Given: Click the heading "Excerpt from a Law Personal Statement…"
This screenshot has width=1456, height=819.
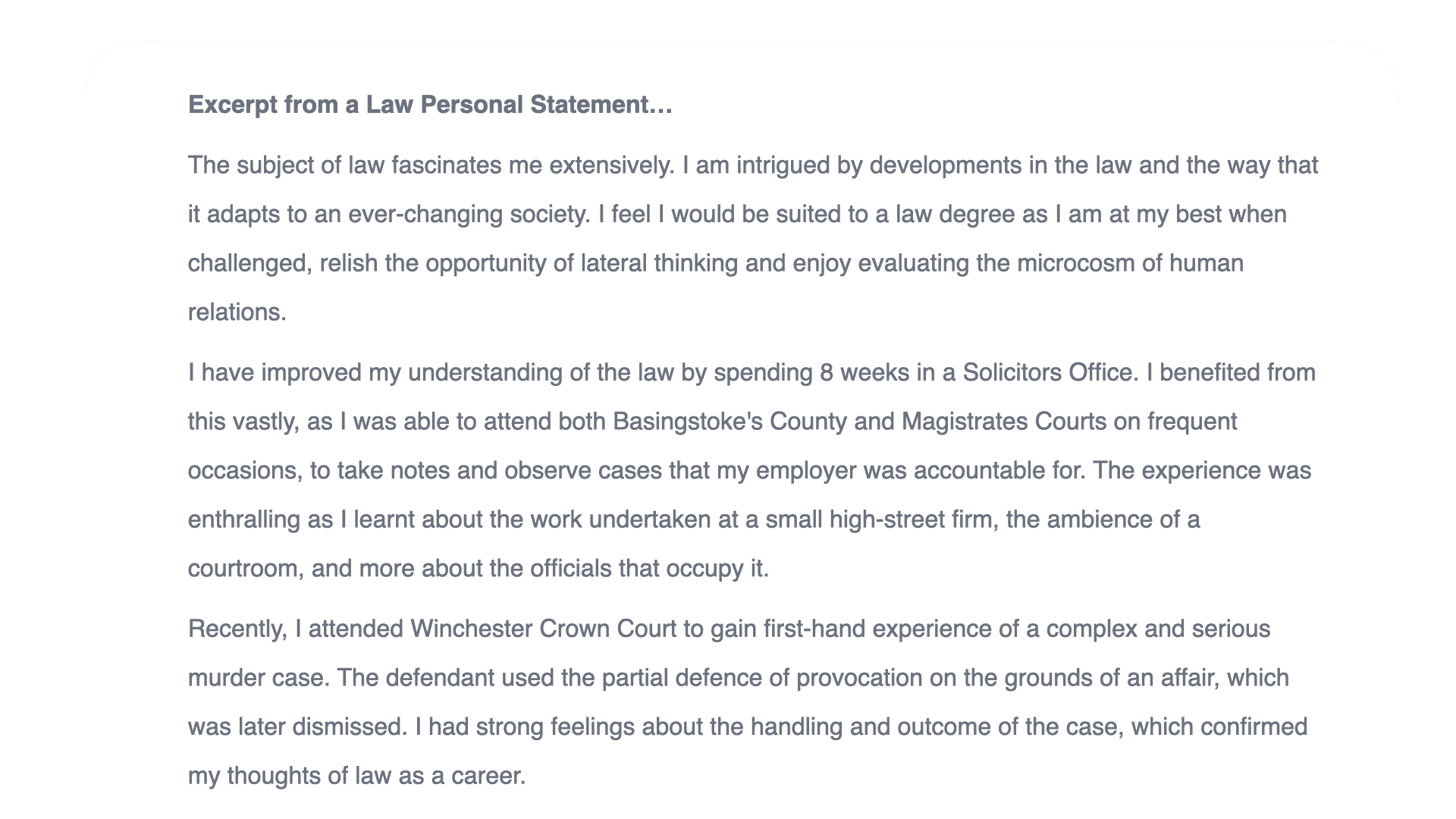Looking at the screenshot, I should click(x=430, y=105).
